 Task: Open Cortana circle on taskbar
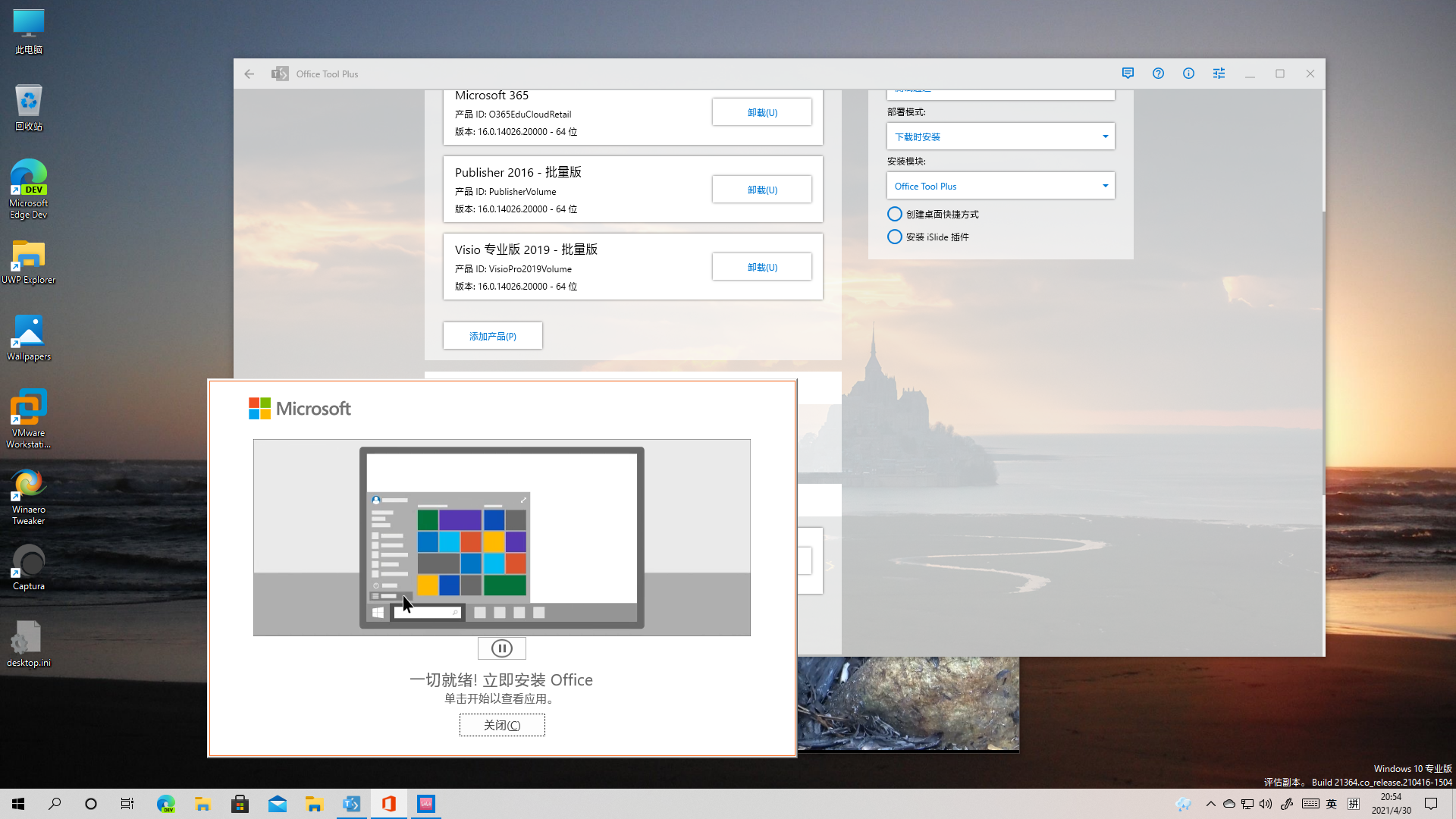tap(91, 804)
